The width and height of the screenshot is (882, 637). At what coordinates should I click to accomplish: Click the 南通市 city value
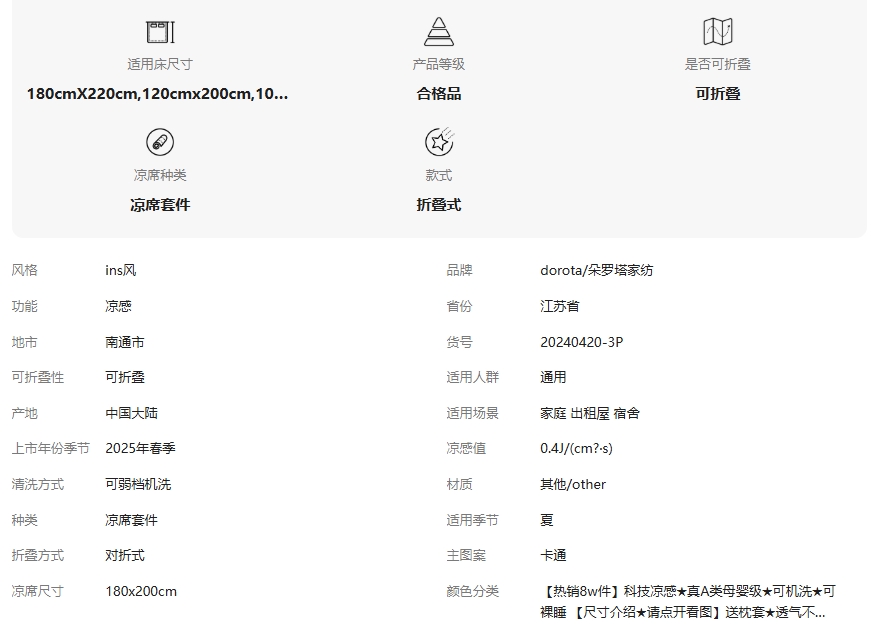(124, 342)
